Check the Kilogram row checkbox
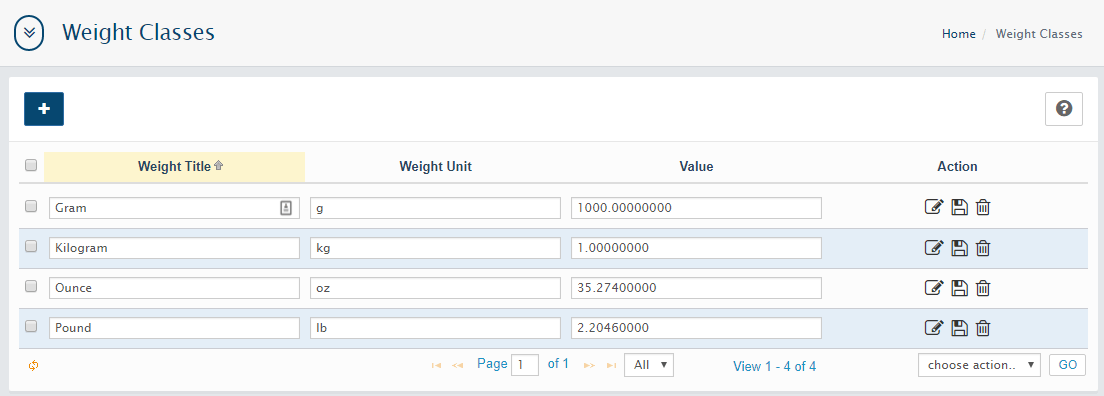Image resolution: width=1104 pixels, height=396 pixels. click(x=31, y=247)
